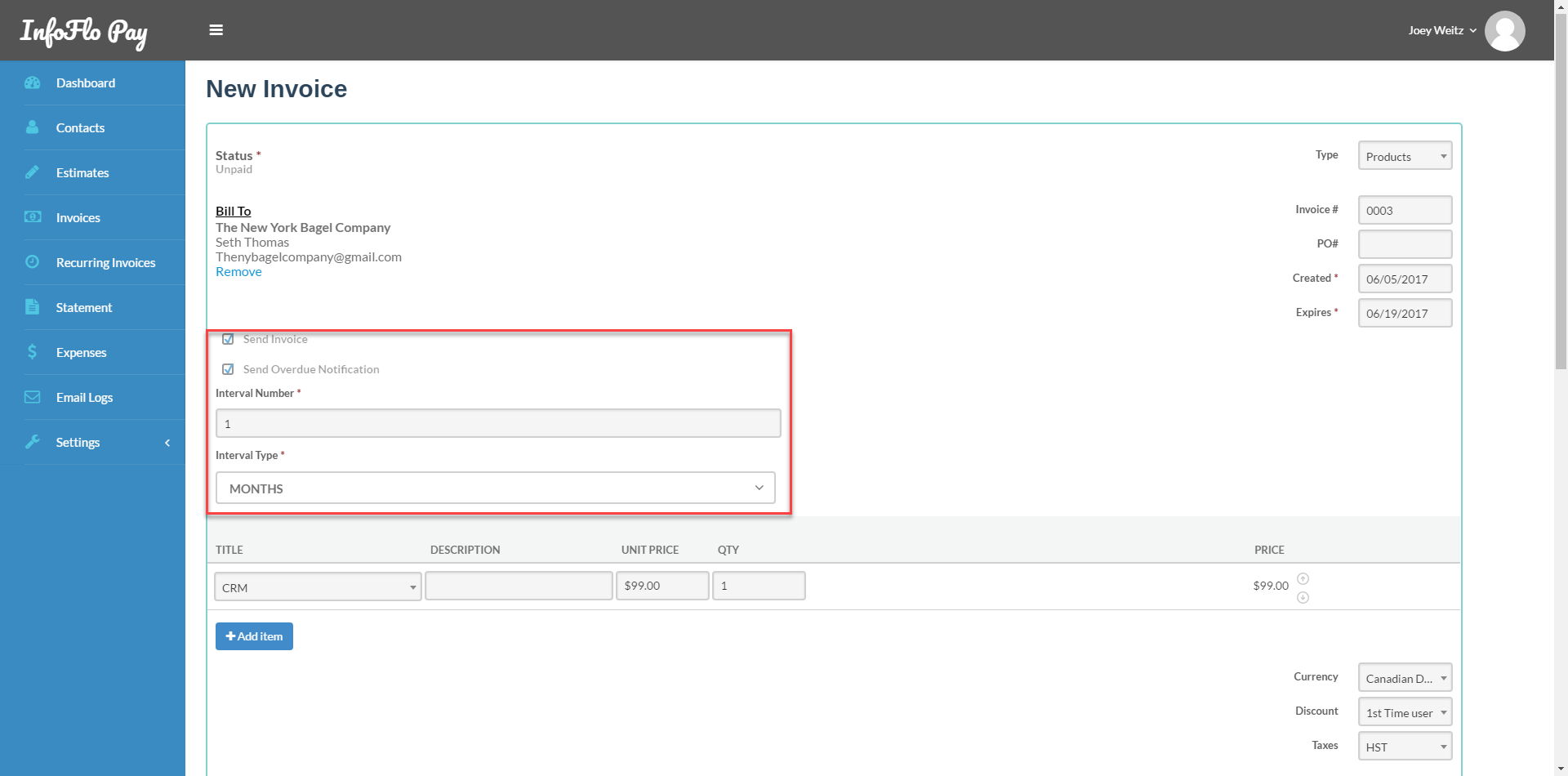Viewport: 1568px width, 776px height.
Task: Open the Taxes HST dropdown
Action: tap(1405, 747)
